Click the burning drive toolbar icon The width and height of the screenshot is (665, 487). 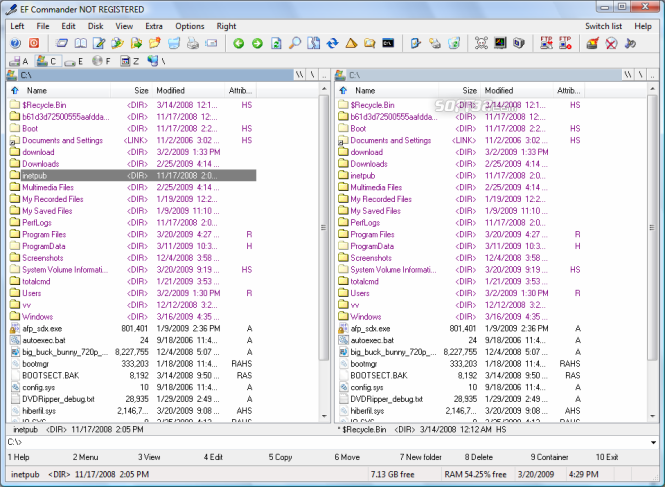[x=592, y=43]
